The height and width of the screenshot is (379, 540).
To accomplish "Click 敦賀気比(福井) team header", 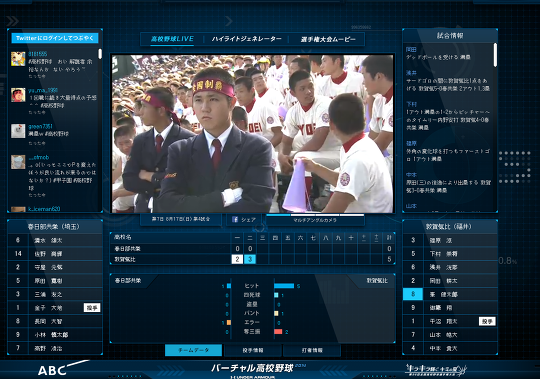I will (449, 227).
